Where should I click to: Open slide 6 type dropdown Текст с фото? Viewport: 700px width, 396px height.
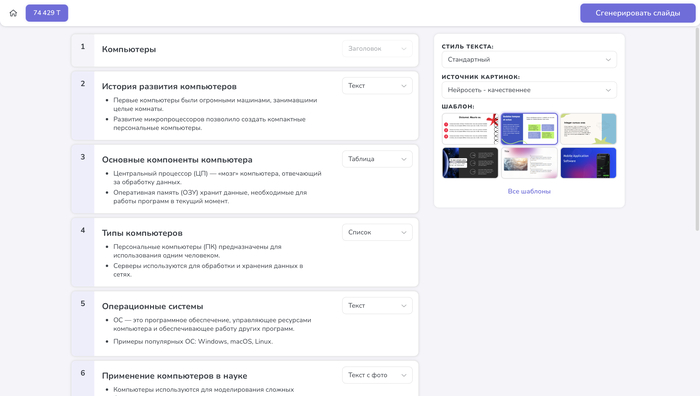(377, 375)
